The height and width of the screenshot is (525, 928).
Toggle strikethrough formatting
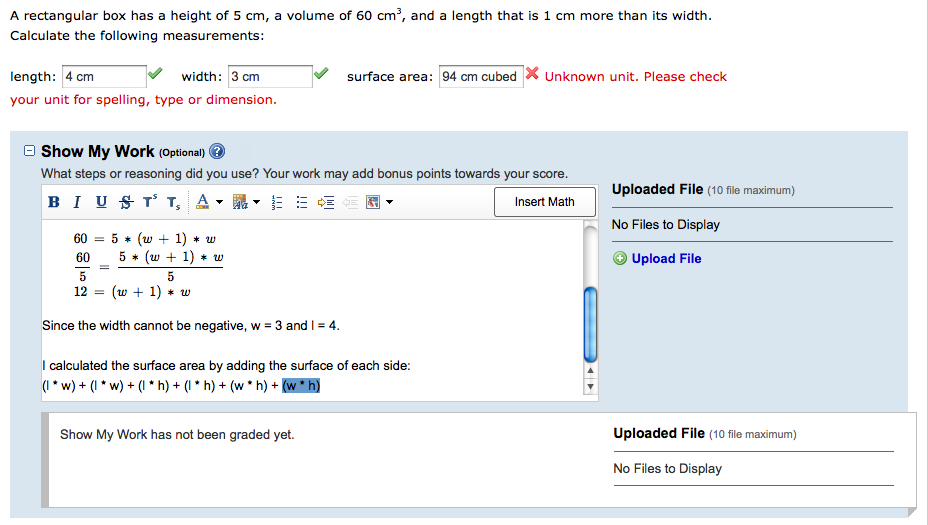125,202
